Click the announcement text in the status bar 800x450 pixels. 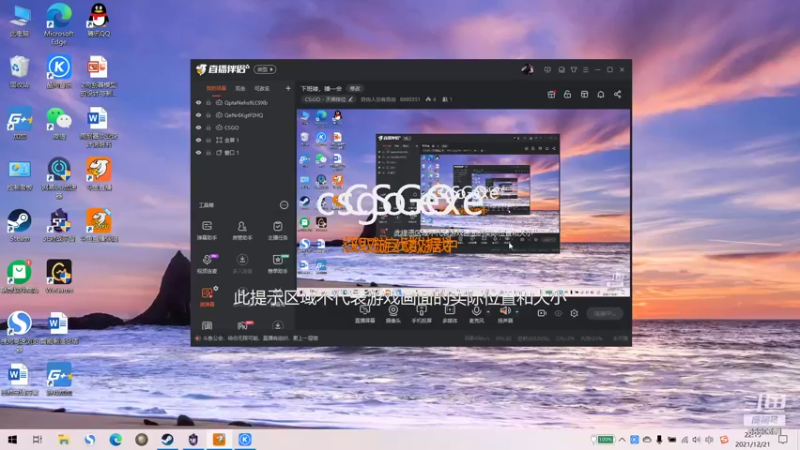coord(261,338)
